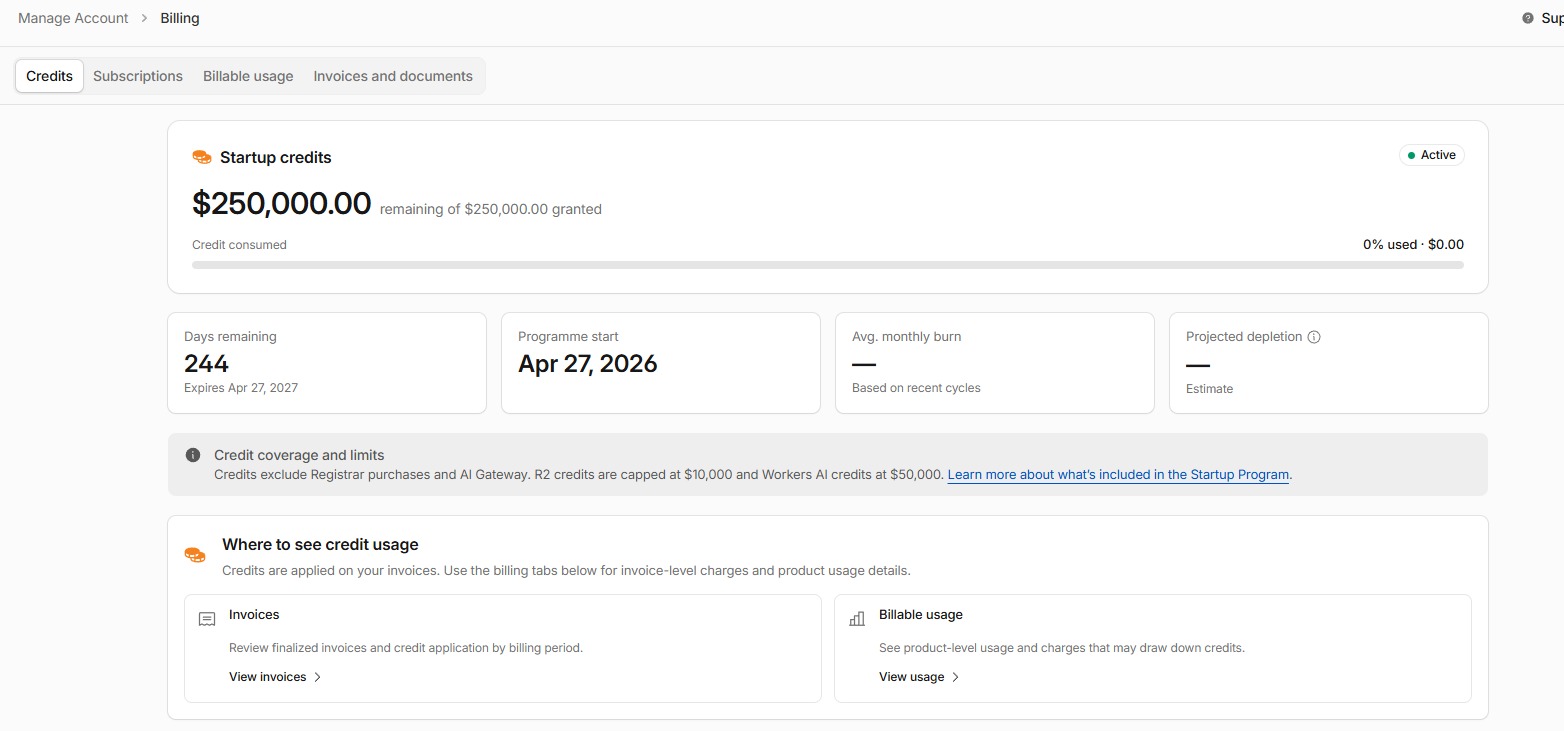Click the Billable usage bar chart icon
This screenshot has width=1564, height=731.
(x=857, y=619)
